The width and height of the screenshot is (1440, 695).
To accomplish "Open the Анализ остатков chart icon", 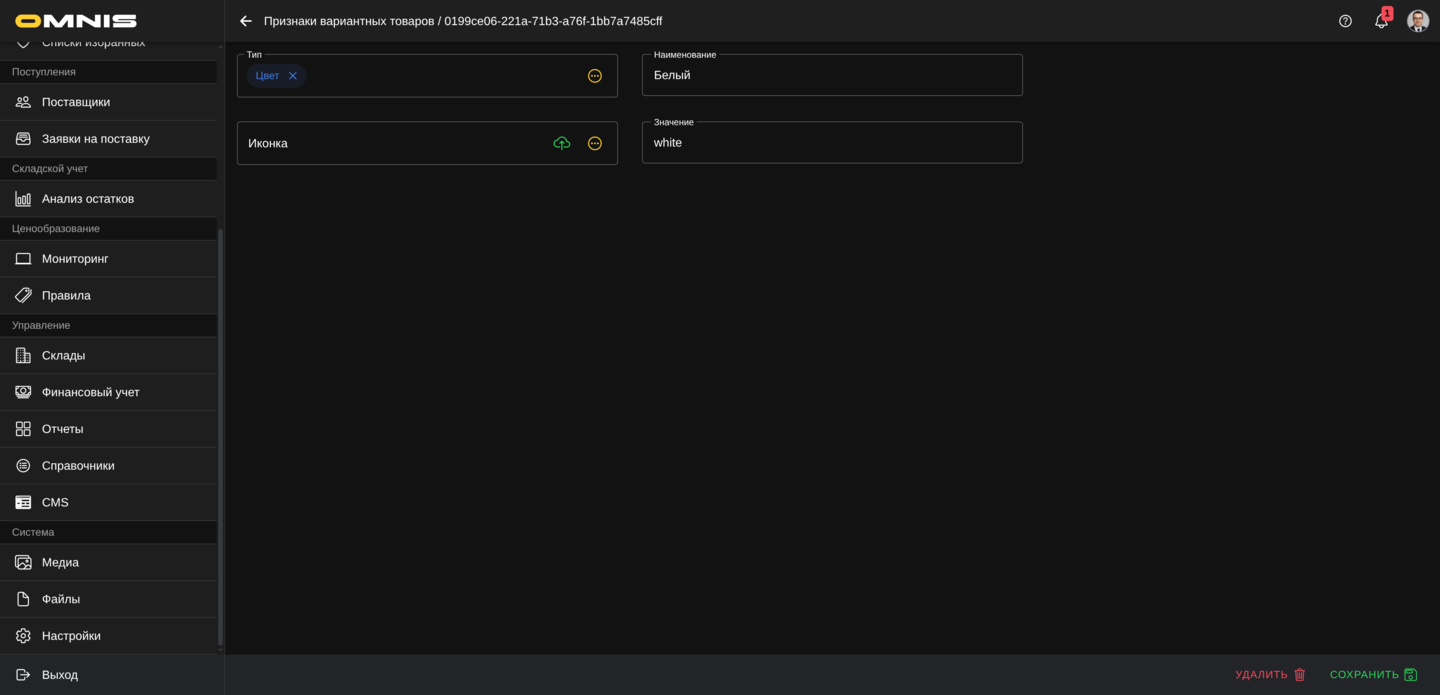I will tap(23, 199).
